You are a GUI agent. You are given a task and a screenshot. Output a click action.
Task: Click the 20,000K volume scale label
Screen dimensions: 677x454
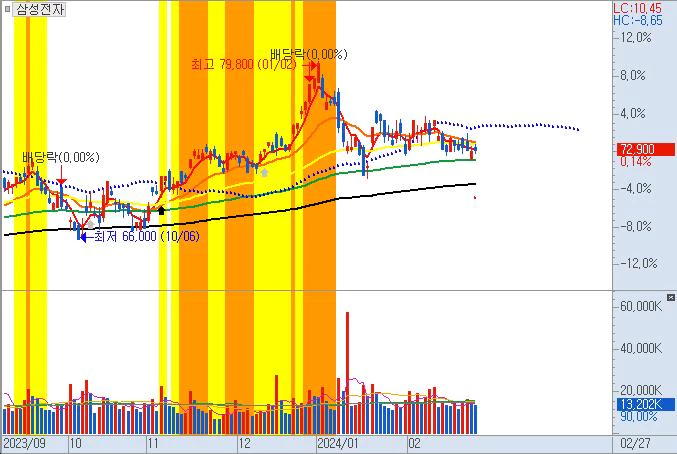[x=641, y=390]
